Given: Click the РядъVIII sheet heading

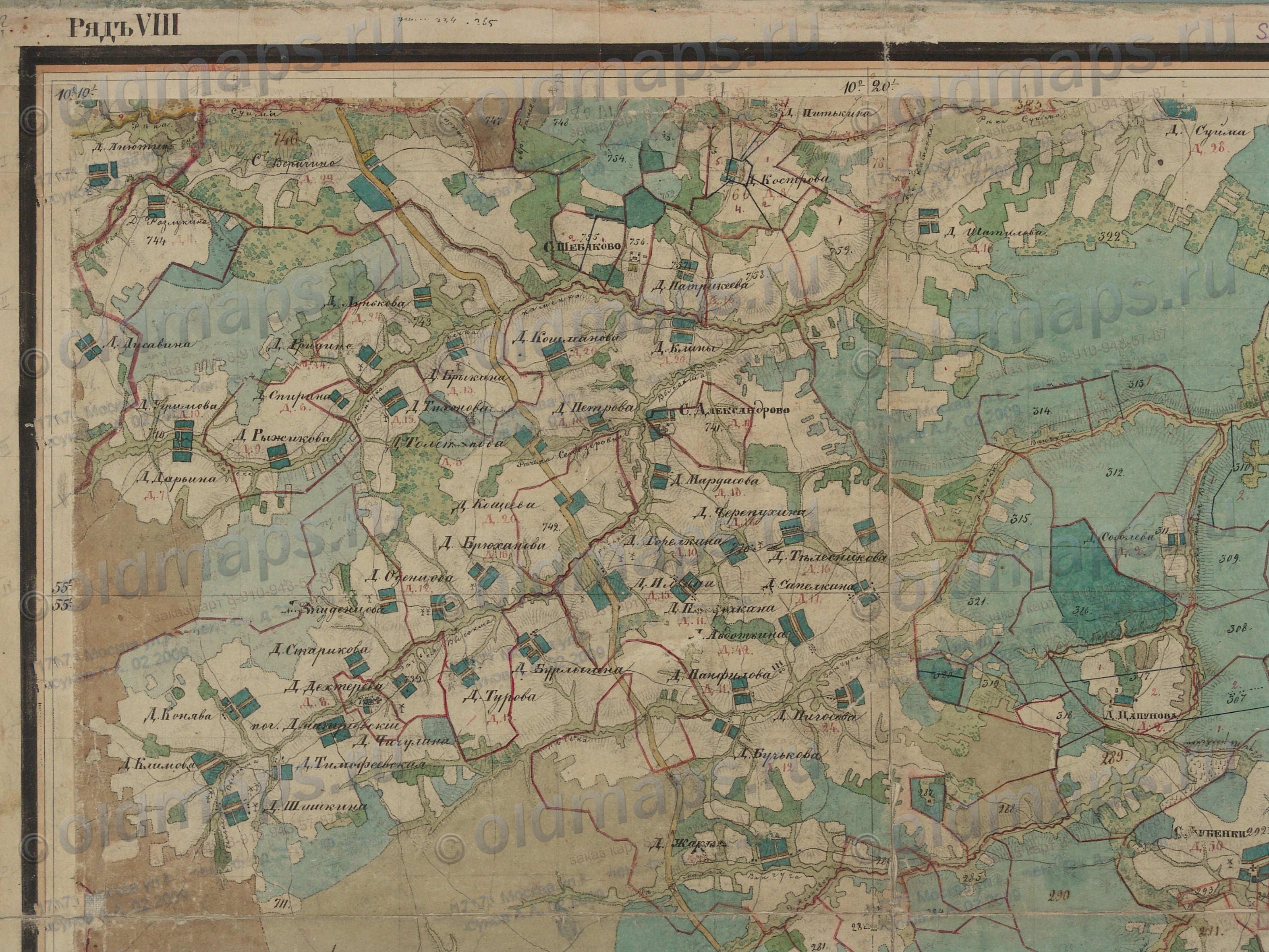Looking at the screenshot, I should (124, 27).
